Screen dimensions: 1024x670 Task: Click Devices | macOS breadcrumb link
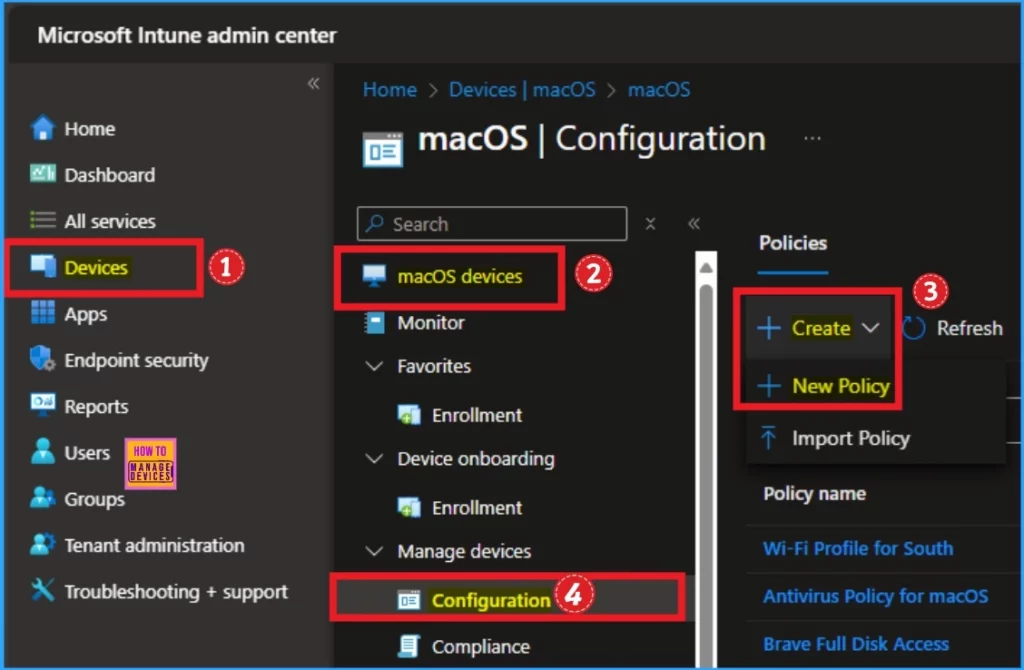click(522, 89)
